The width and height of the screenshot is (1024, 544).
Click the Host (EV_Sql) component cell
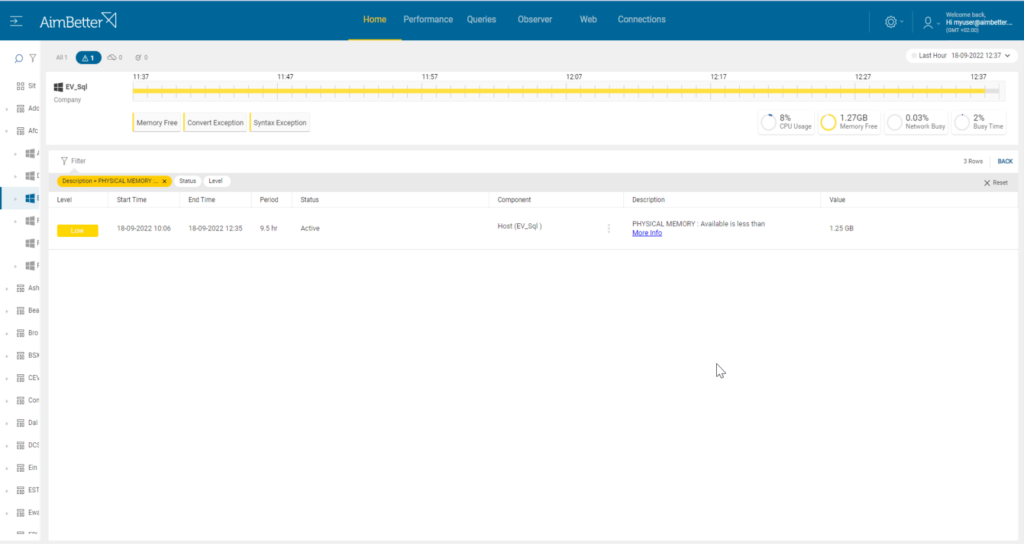[519, 226]
